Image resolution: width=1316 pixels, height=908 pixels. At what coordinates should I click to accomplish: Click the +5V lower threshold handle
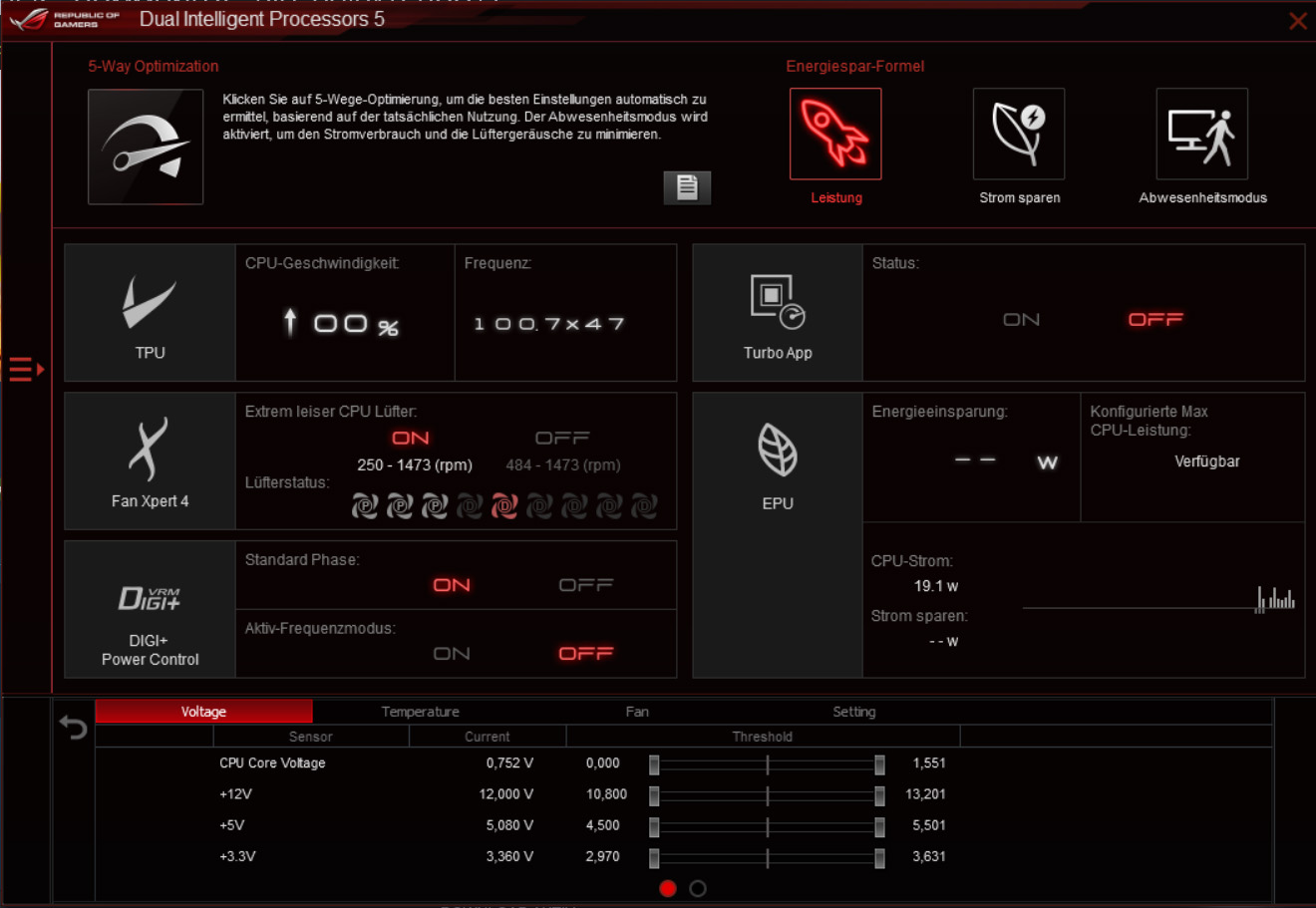click(x=654, y=827)
